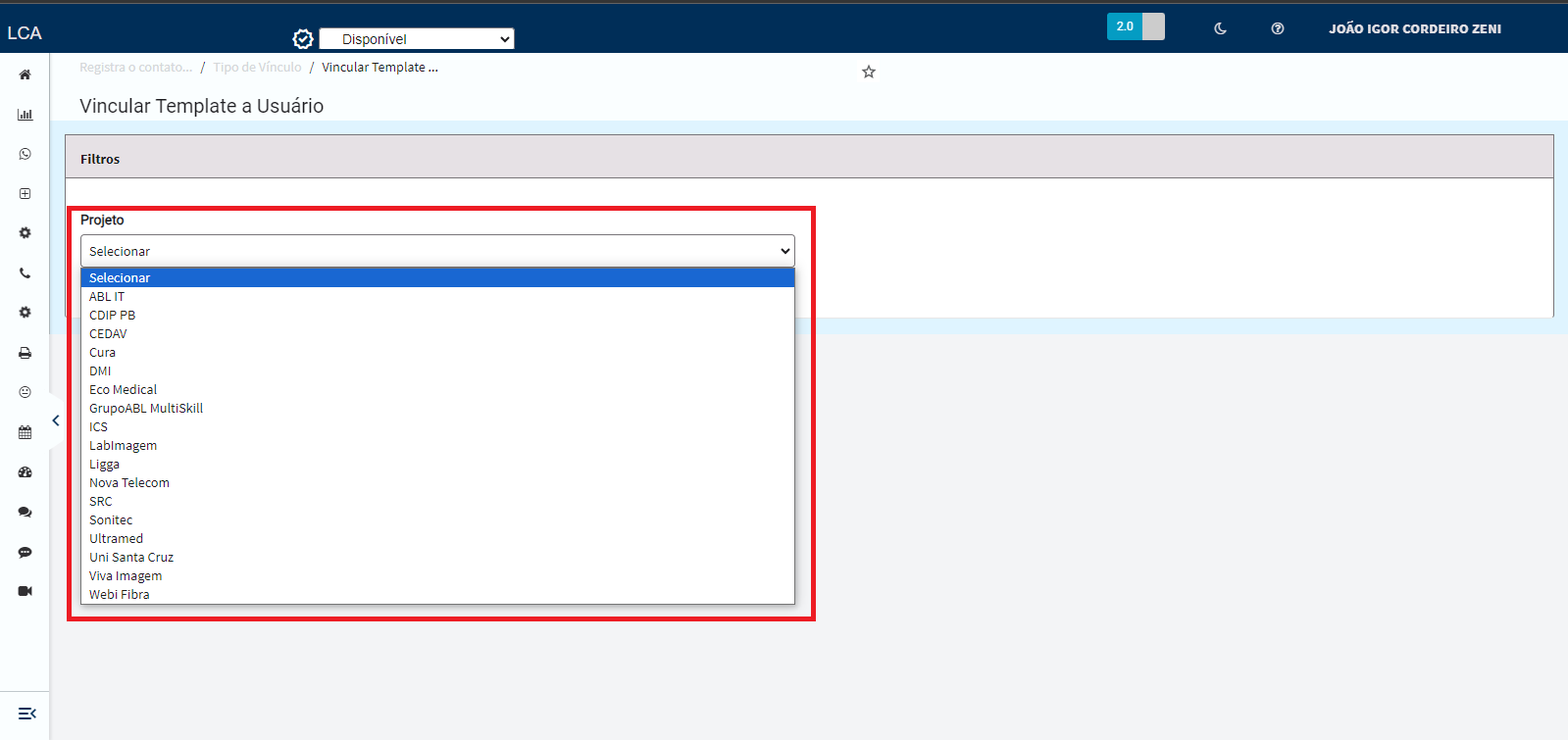The width and height of the screenshot is (1568, 740).
Task: Open the dashboard gauge sidebar icon
Action: [25, 472]
